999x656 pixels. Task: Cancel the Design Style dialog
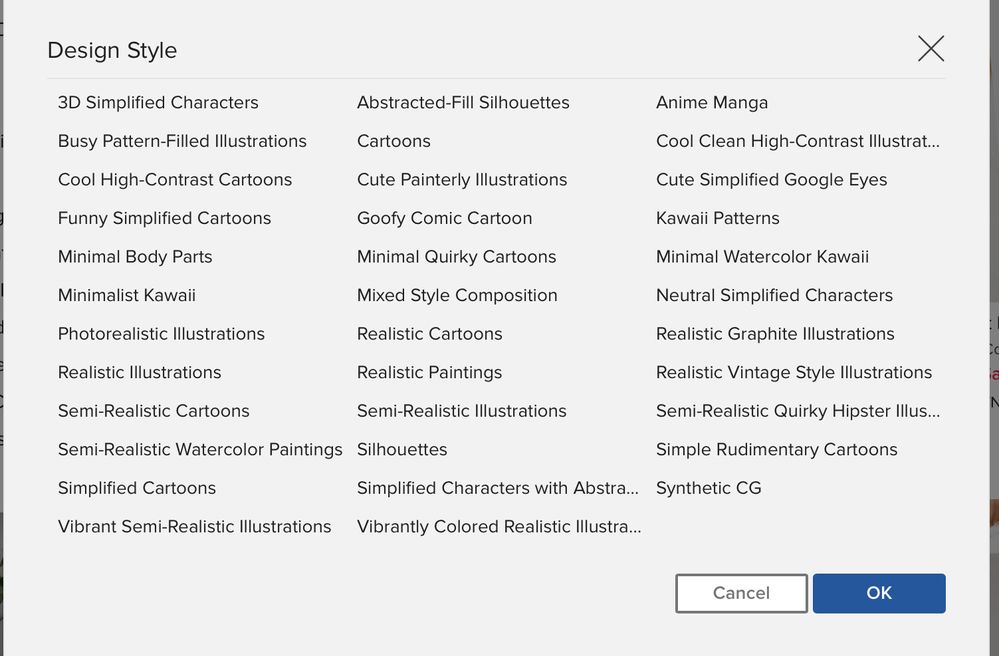point(741,593)
